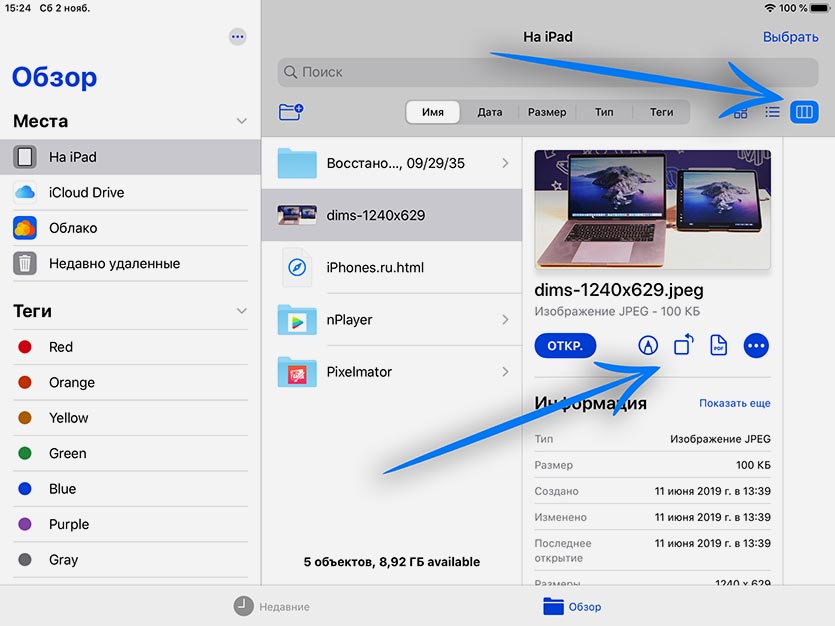Viewport: 835px width, 626px height.
Task: Open the Восстано..., 09/29/35 folder name
Action: tap(396, 163)
